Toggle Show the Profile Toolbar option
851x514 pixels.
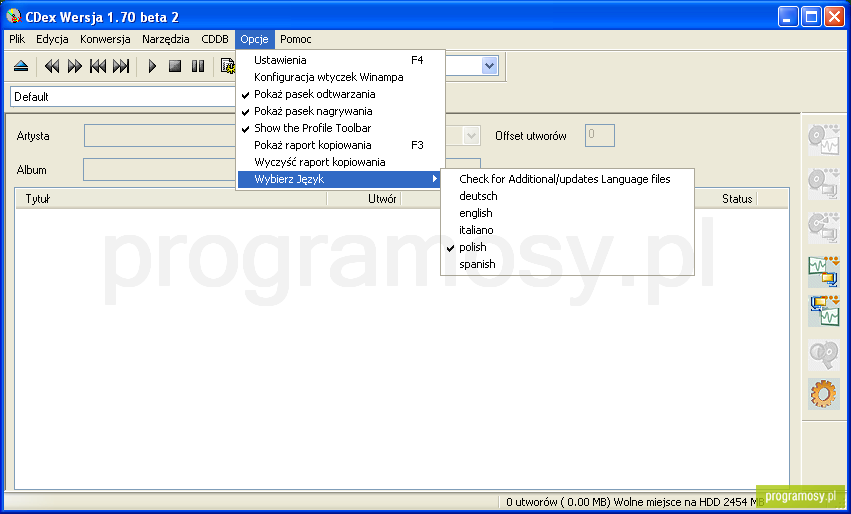point(341,128)
